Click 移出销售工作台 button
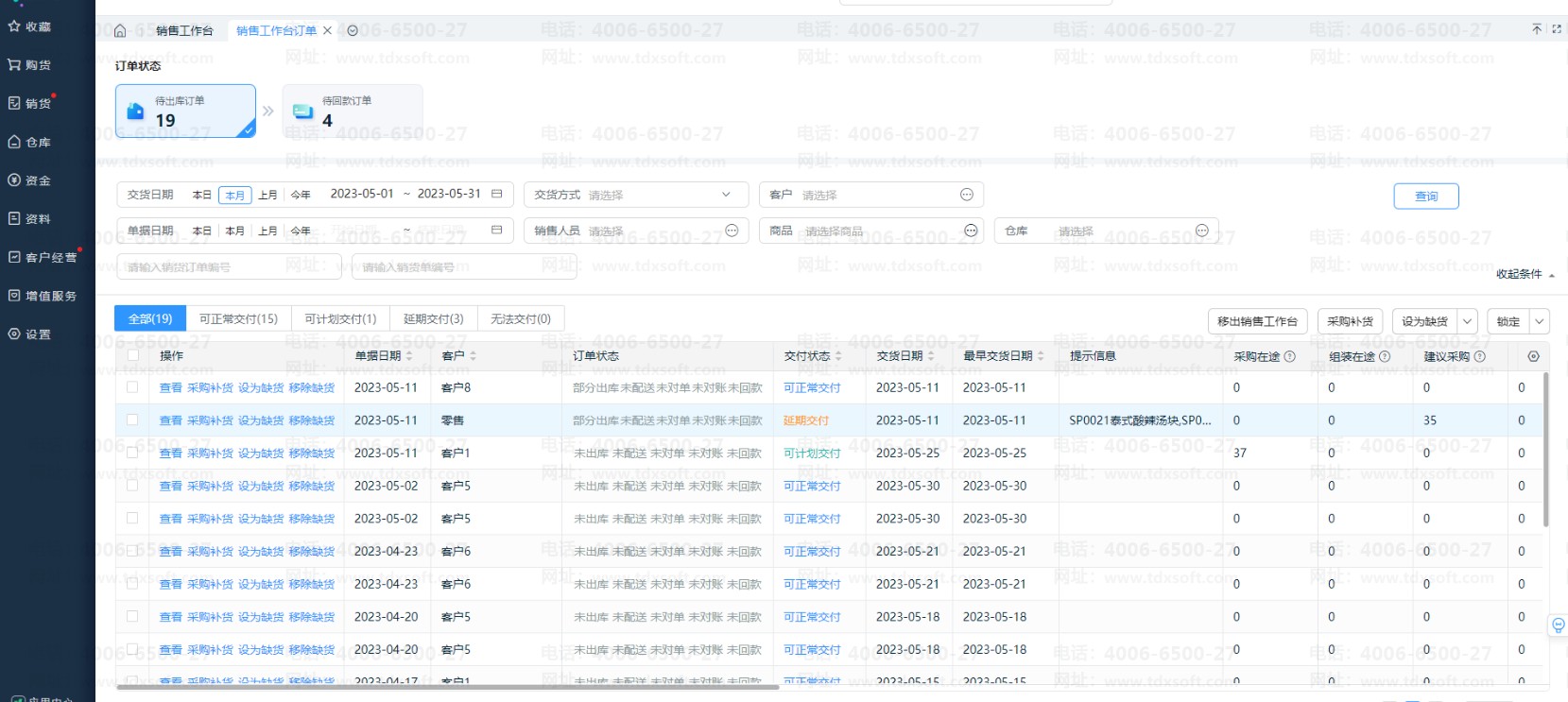Image resolution: width=1568 pixels, height=702 pixels. 1257,321
